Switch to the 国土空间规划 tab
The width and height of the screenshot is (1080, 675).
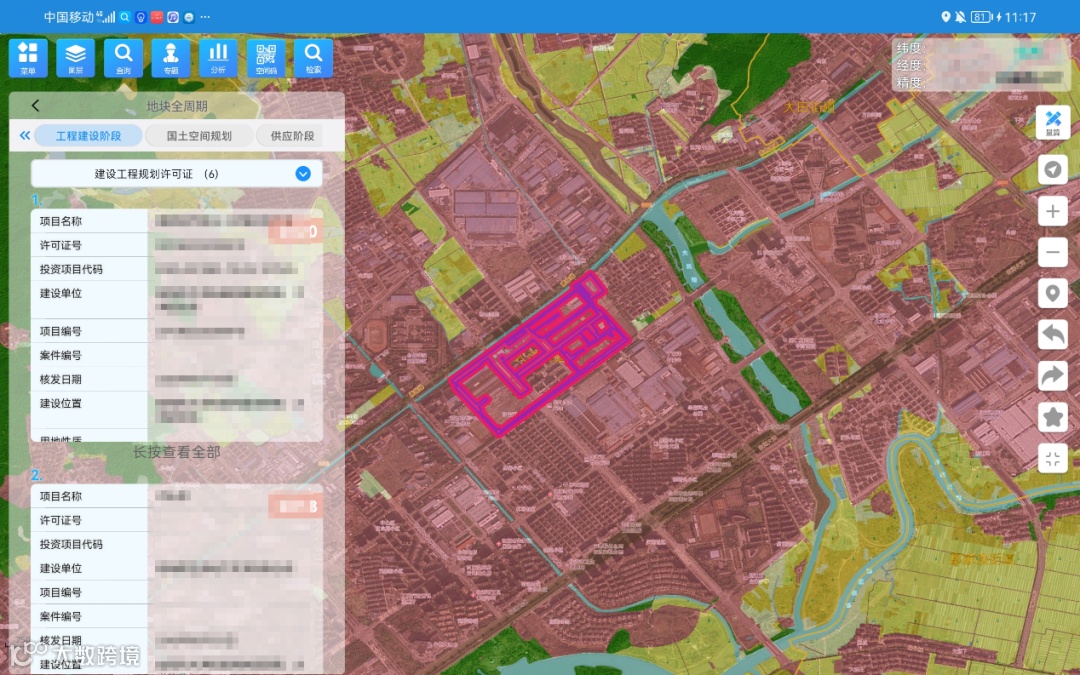[199, 136]
